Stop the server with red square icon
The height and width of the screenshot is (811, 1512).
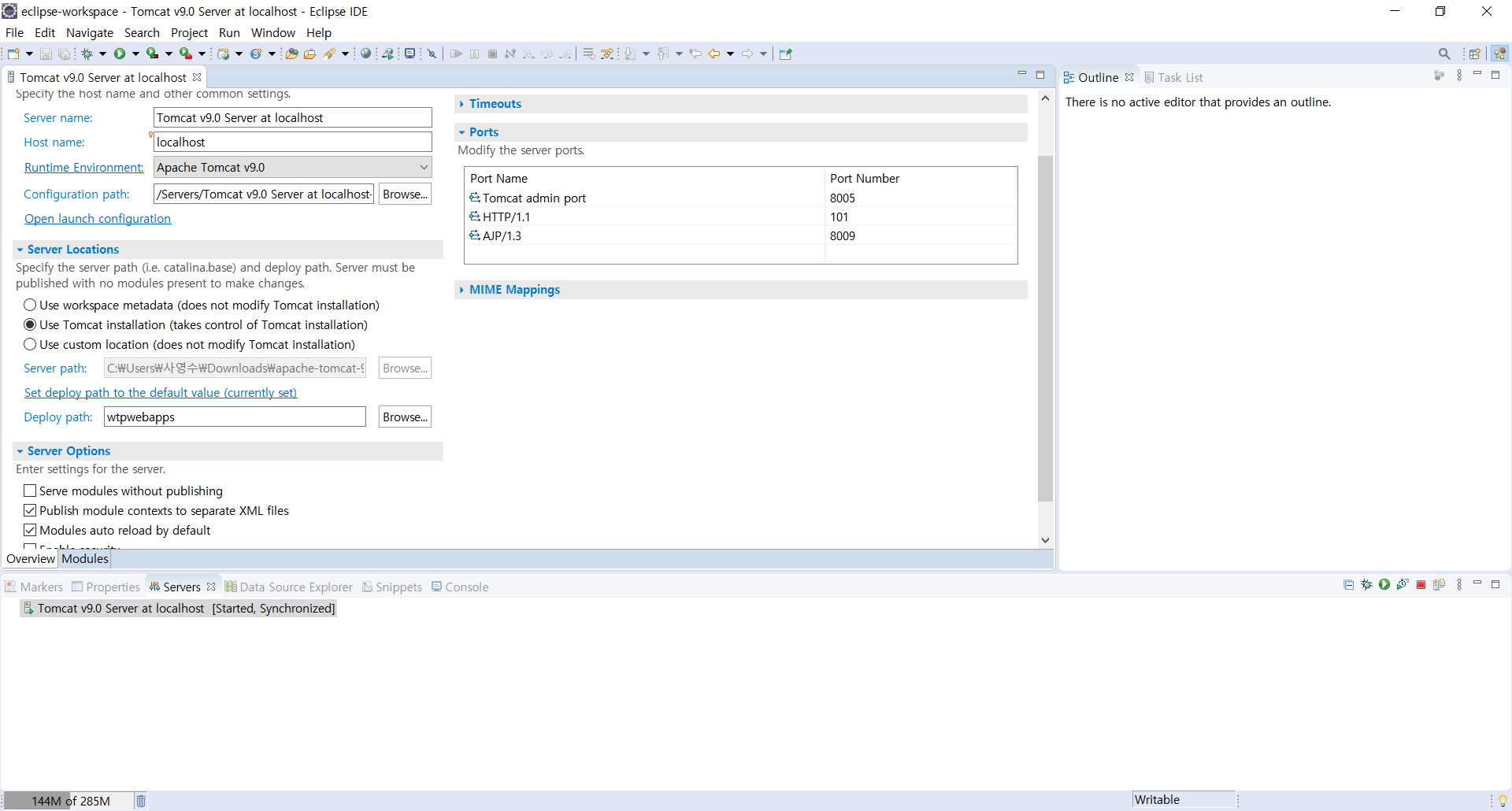pos(1421,584)
